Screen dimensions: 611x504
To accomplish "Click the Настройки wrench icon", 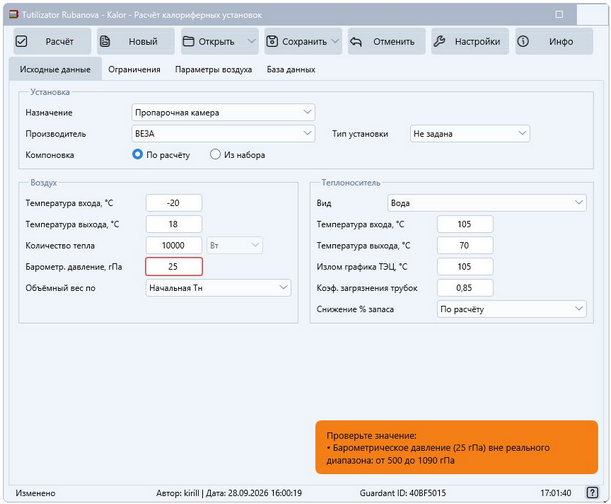I will point(440,41).
